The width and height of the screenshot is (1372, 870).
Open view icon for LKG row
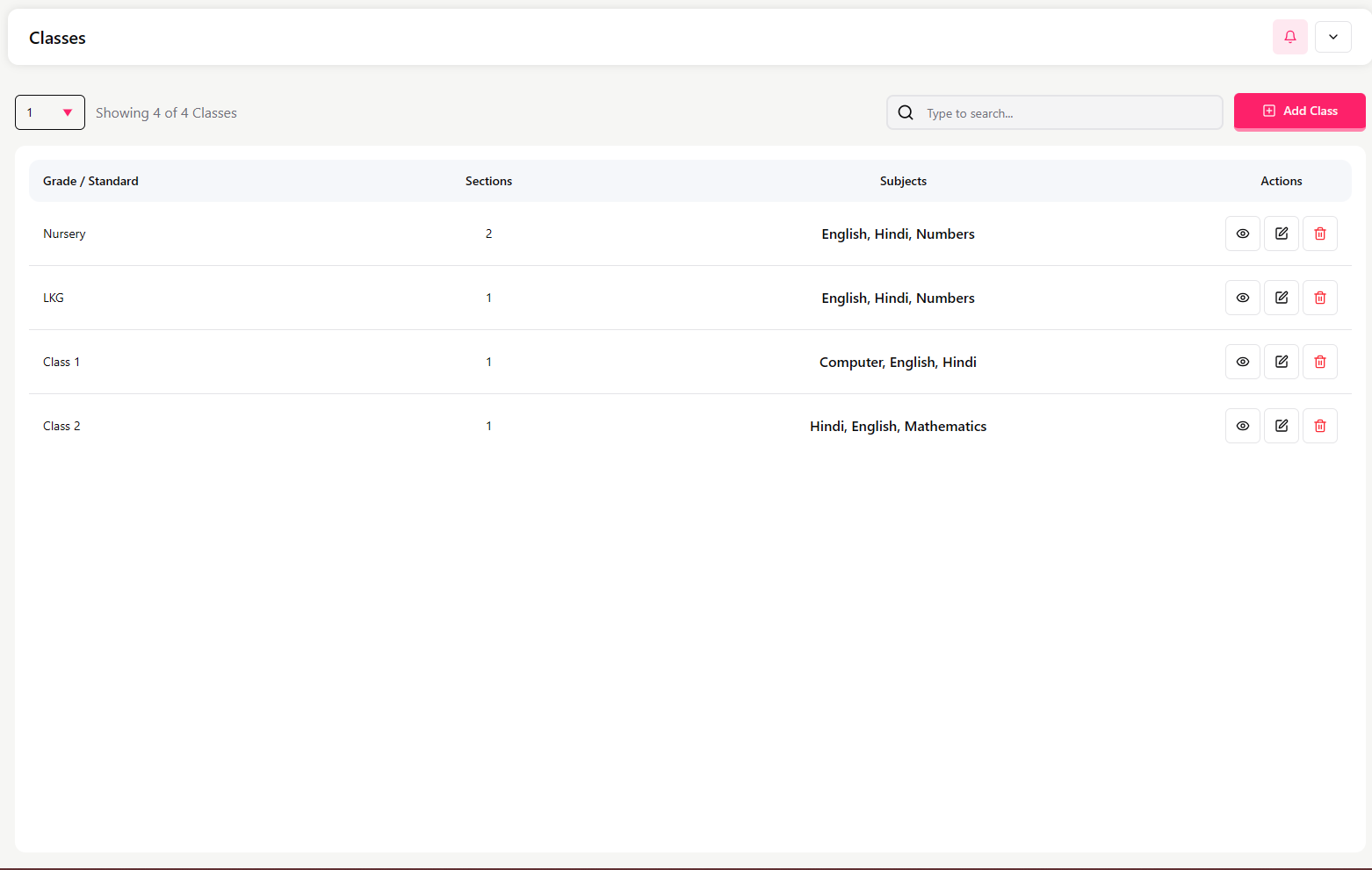point(1242,298)
